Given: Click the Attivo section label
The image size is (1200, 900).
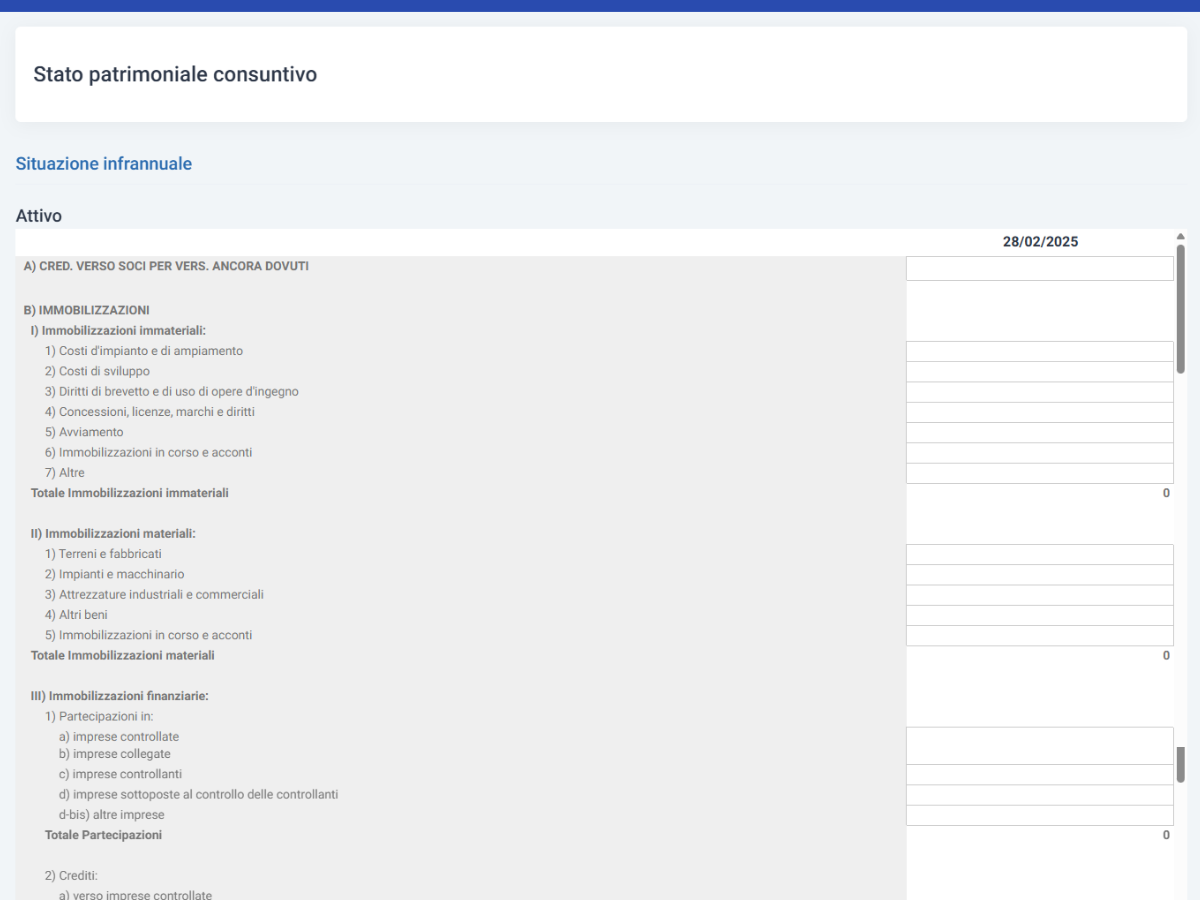Looking at the screenshot, I should point(39,216).
